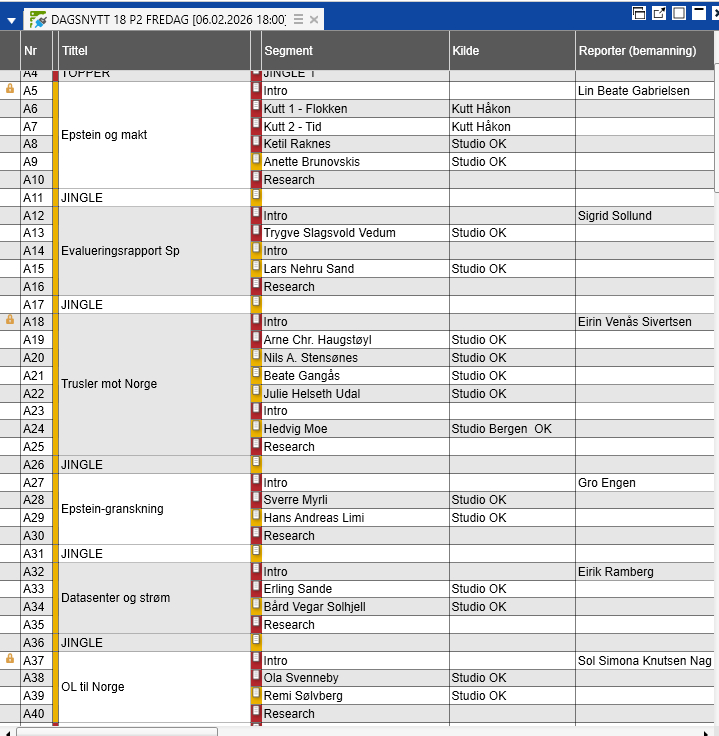Click the lock icon next to A37
719x736 pixels.
(10, 660)
